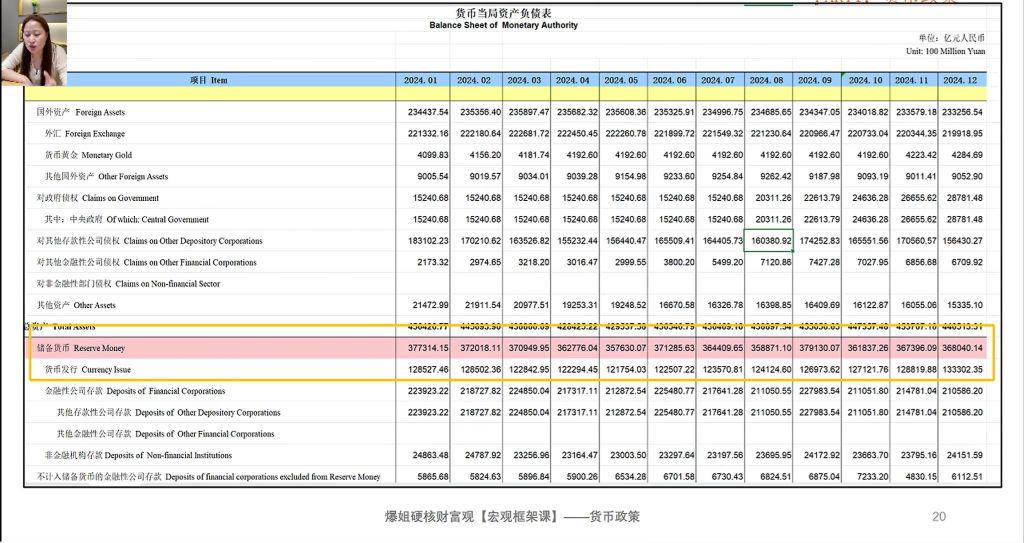The height and width of the screenshot is (543, 1024).
Task: Click Deposits of Non-financial Institutions label
Action: tap(138, 455)
